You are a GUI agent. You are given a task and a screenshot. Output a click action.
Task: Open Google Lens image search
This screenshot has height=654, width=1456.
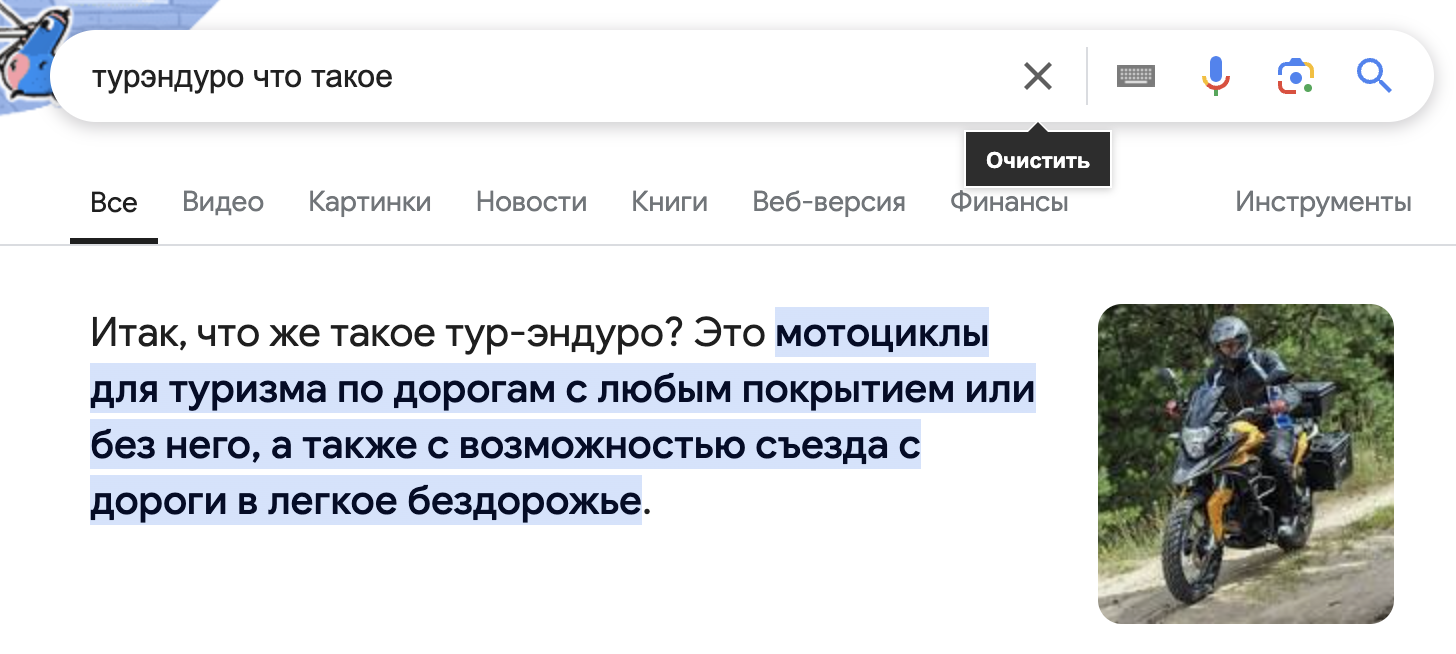[1295, 76]
